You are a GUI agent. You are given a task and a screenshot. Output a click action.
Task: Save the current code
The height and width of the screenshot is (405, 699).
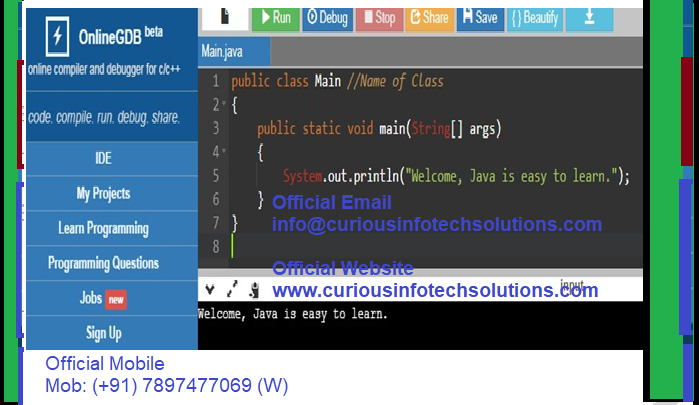pos(480,19)
